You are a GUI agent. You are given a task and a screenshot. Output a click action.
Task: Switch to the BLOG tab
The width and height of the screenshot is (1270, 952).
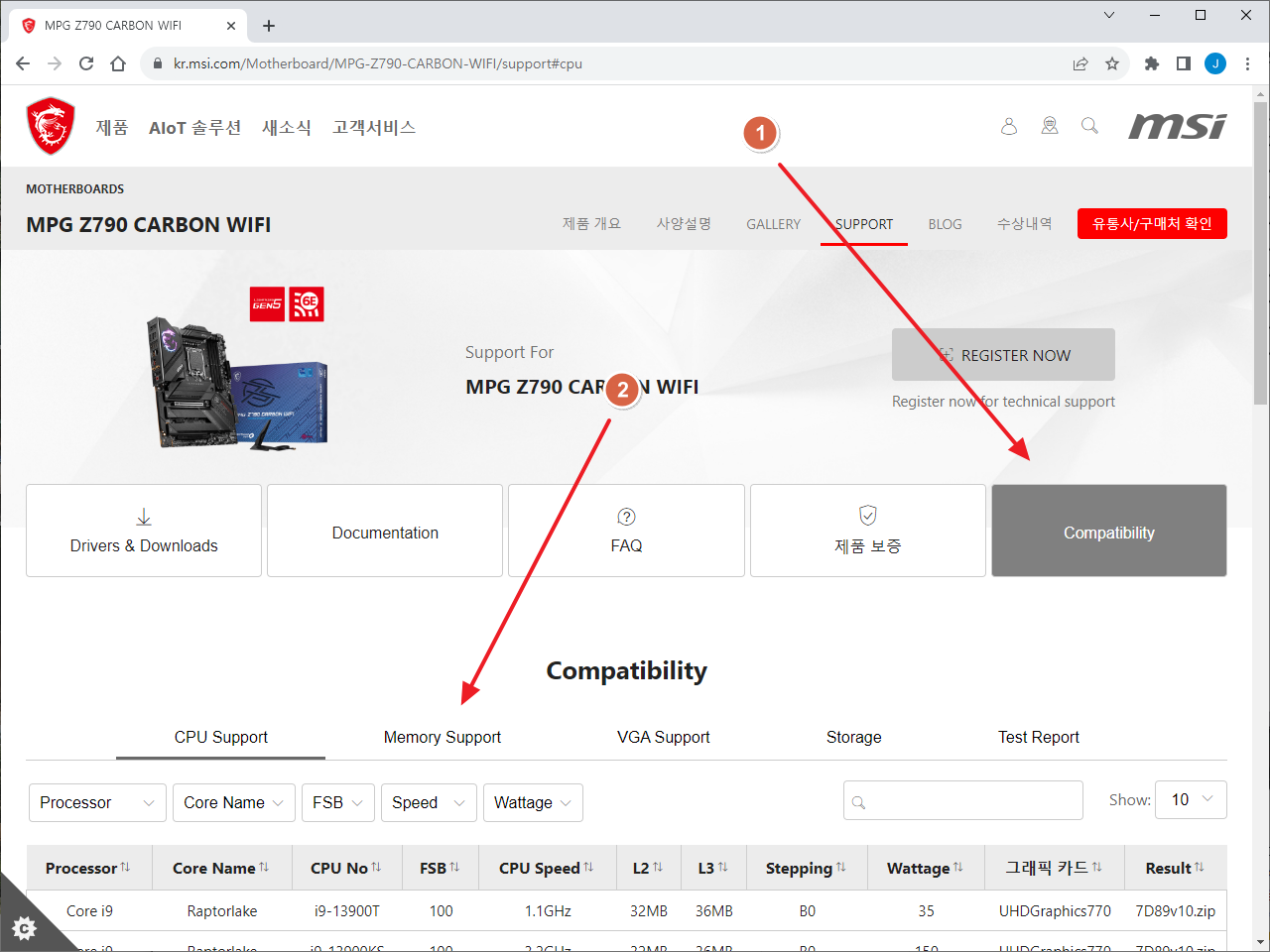click(x=945, y=224)
